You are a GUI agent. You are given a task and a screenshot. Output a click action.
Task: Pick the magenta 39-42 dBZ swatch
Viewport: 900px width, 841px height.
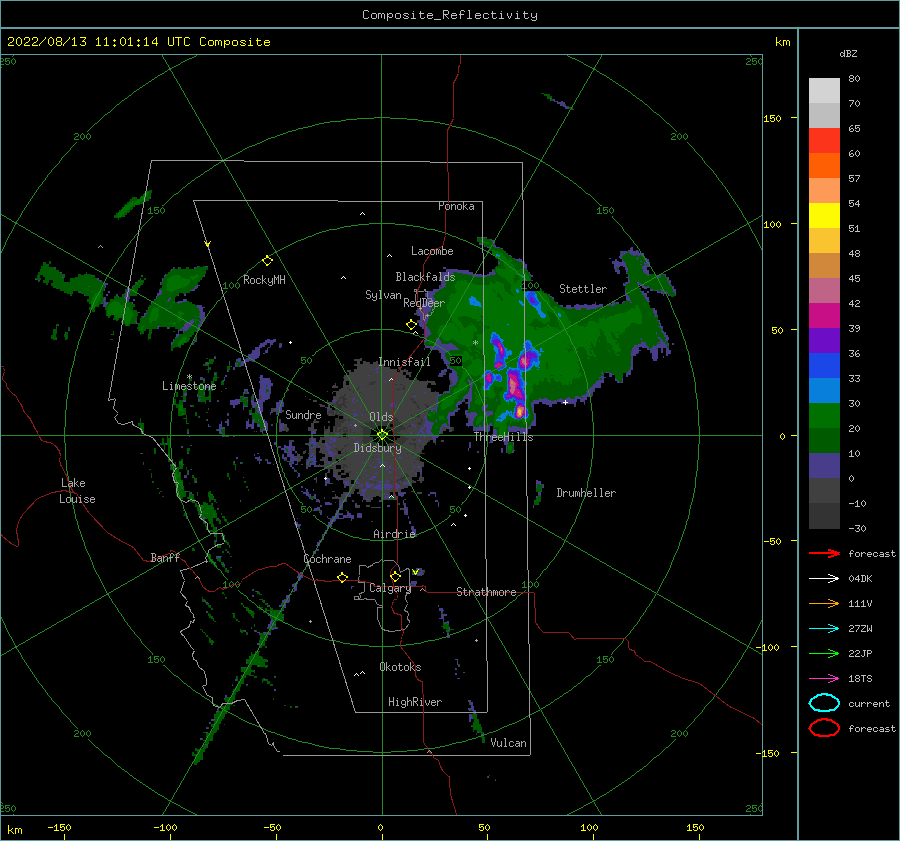[824, 316]
